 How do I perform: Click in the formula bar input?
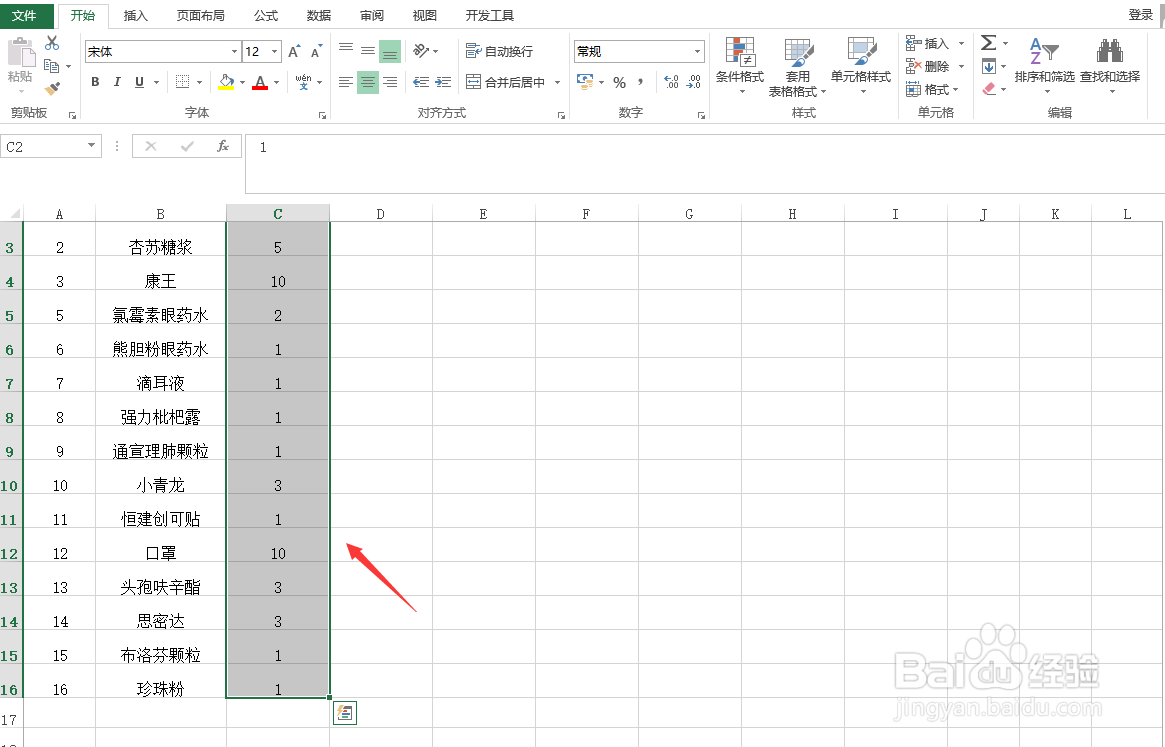(x=704, y=164)
